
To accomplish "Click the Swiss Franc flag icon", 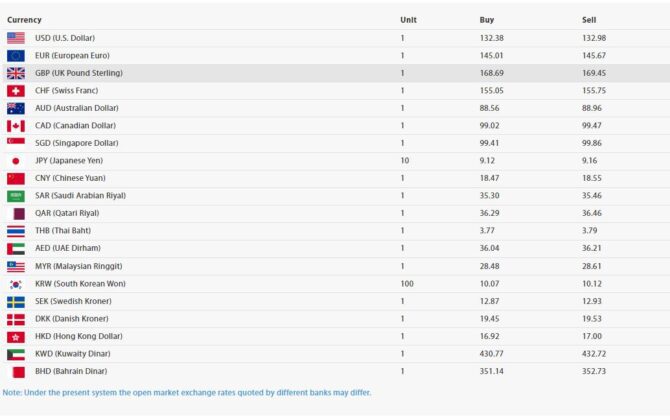I will click(16, 90).
